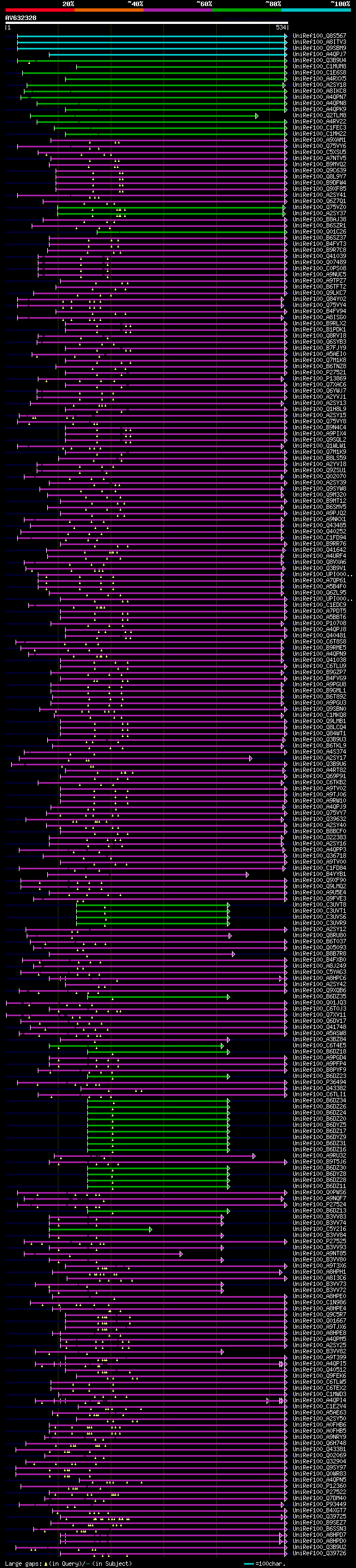This screenshot has height=1568, width=356.
Task: Select the UniRef100_Q41748 label
Action: tap(319, 1027)
